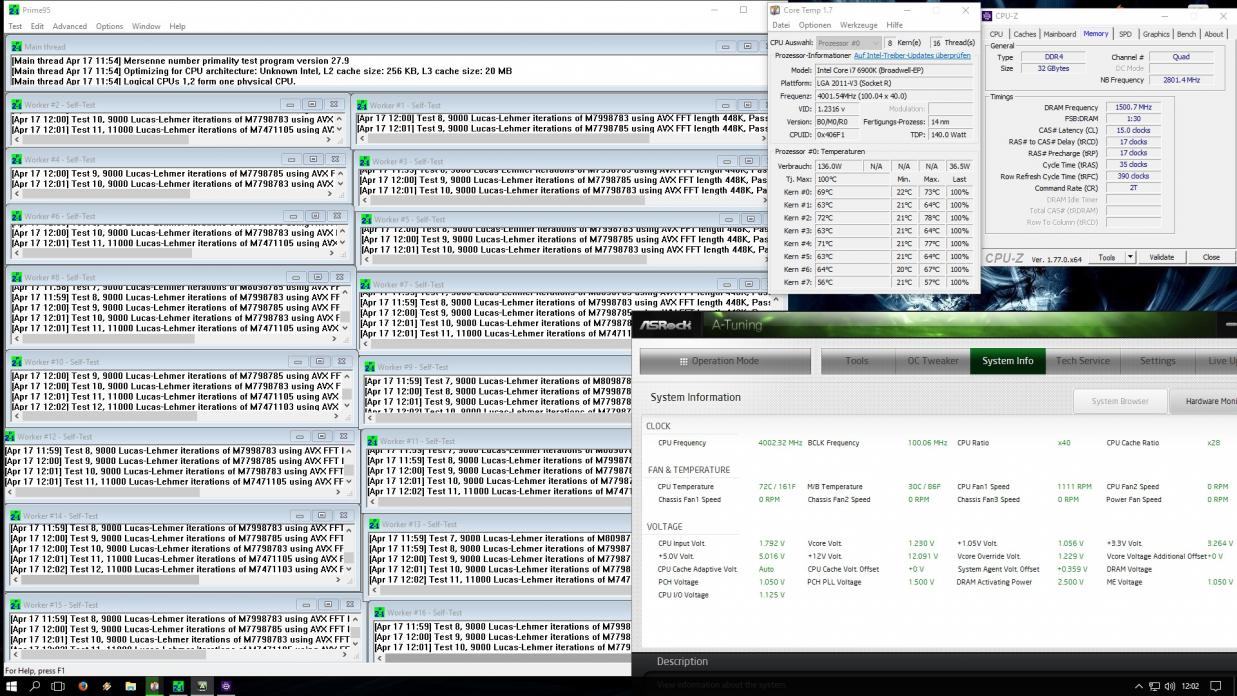Open the Edit menu in Prime95

pos(37,26)
